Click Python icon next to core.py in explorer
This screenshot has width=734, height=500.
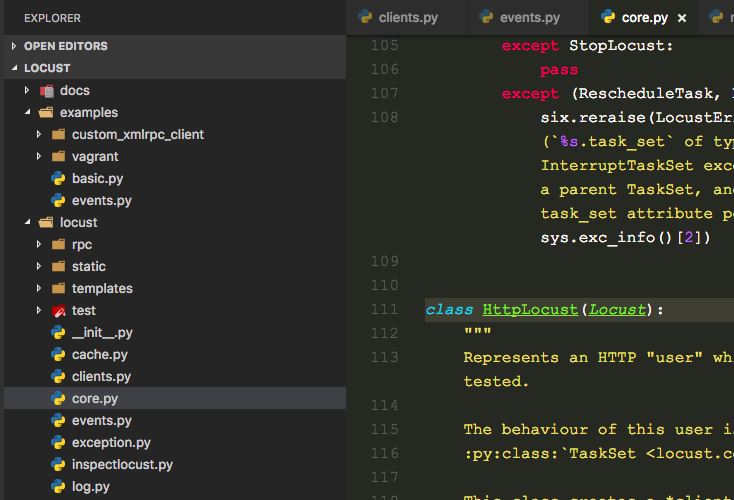(x=58, y=398)
